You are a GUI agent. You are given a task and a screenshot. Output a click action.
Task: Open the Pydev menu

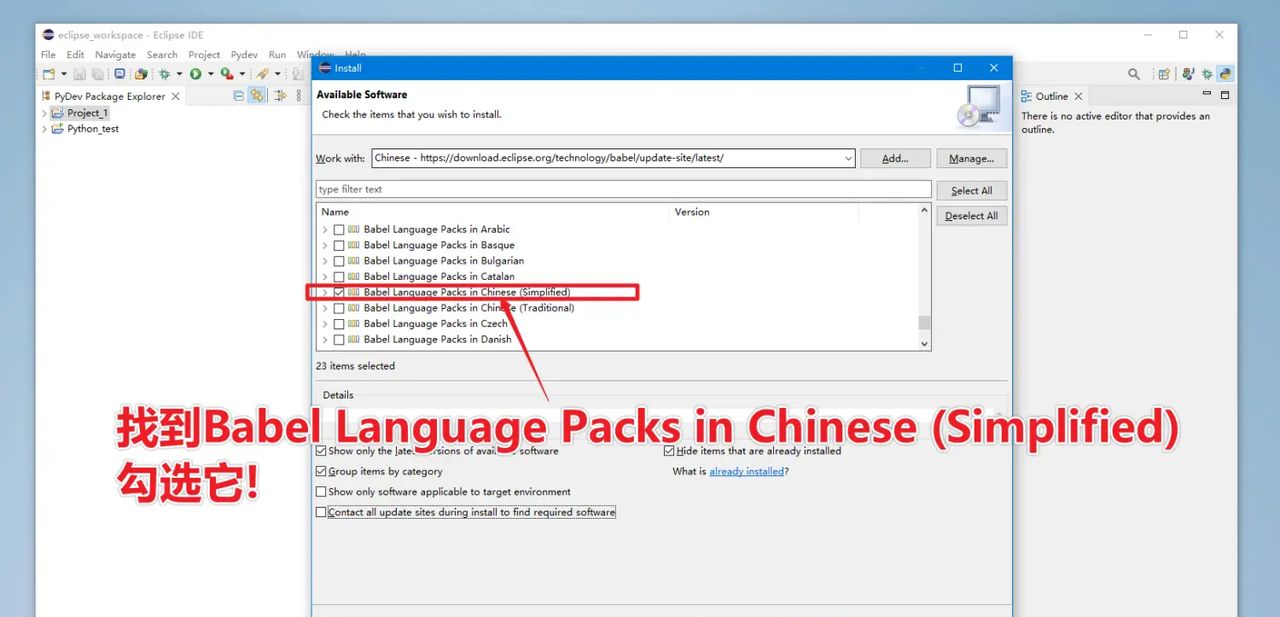(244, 55)
